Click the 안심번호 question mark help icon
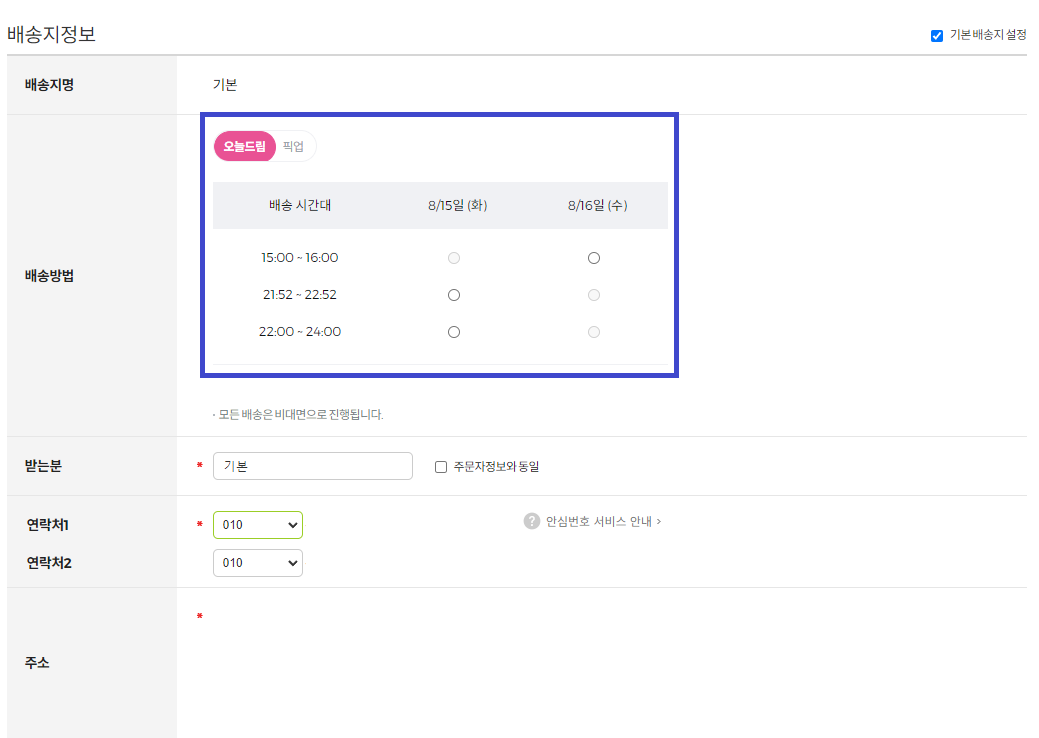Screen dimensions: 1039x738 click(x=531, y=521)
